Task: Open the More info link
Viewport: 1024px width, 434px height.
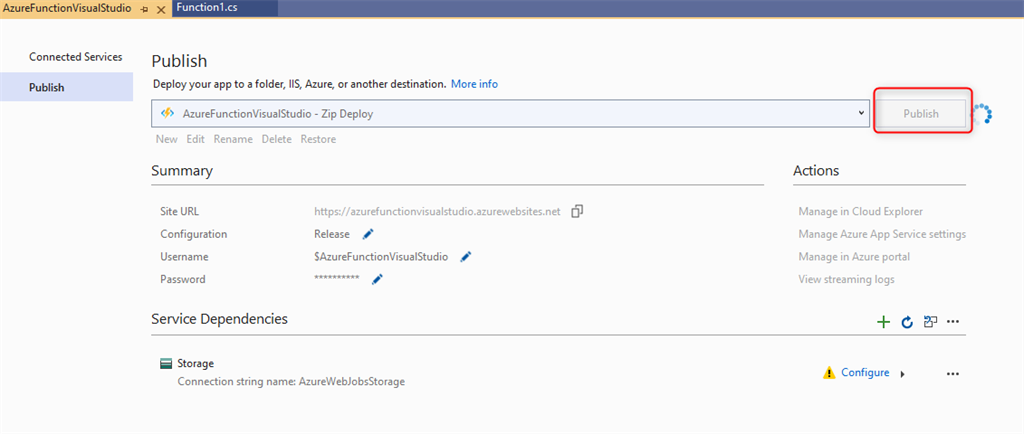Action: (x=474, y=84)
